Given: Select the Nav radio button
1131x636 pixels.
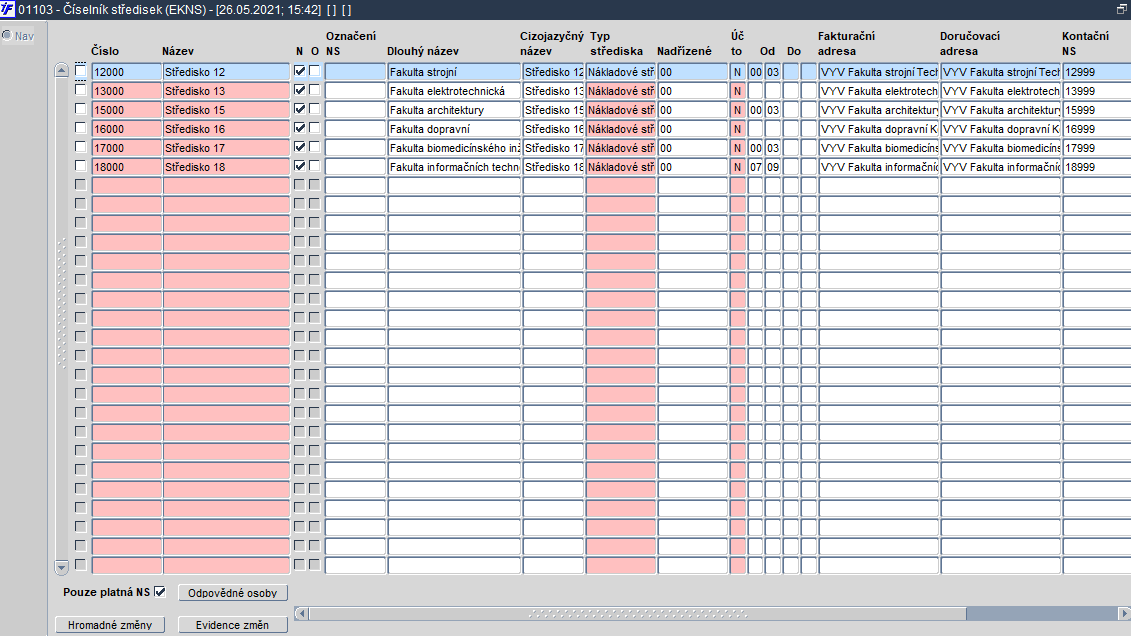Looking at the screenshot, I should pos(6,35).
